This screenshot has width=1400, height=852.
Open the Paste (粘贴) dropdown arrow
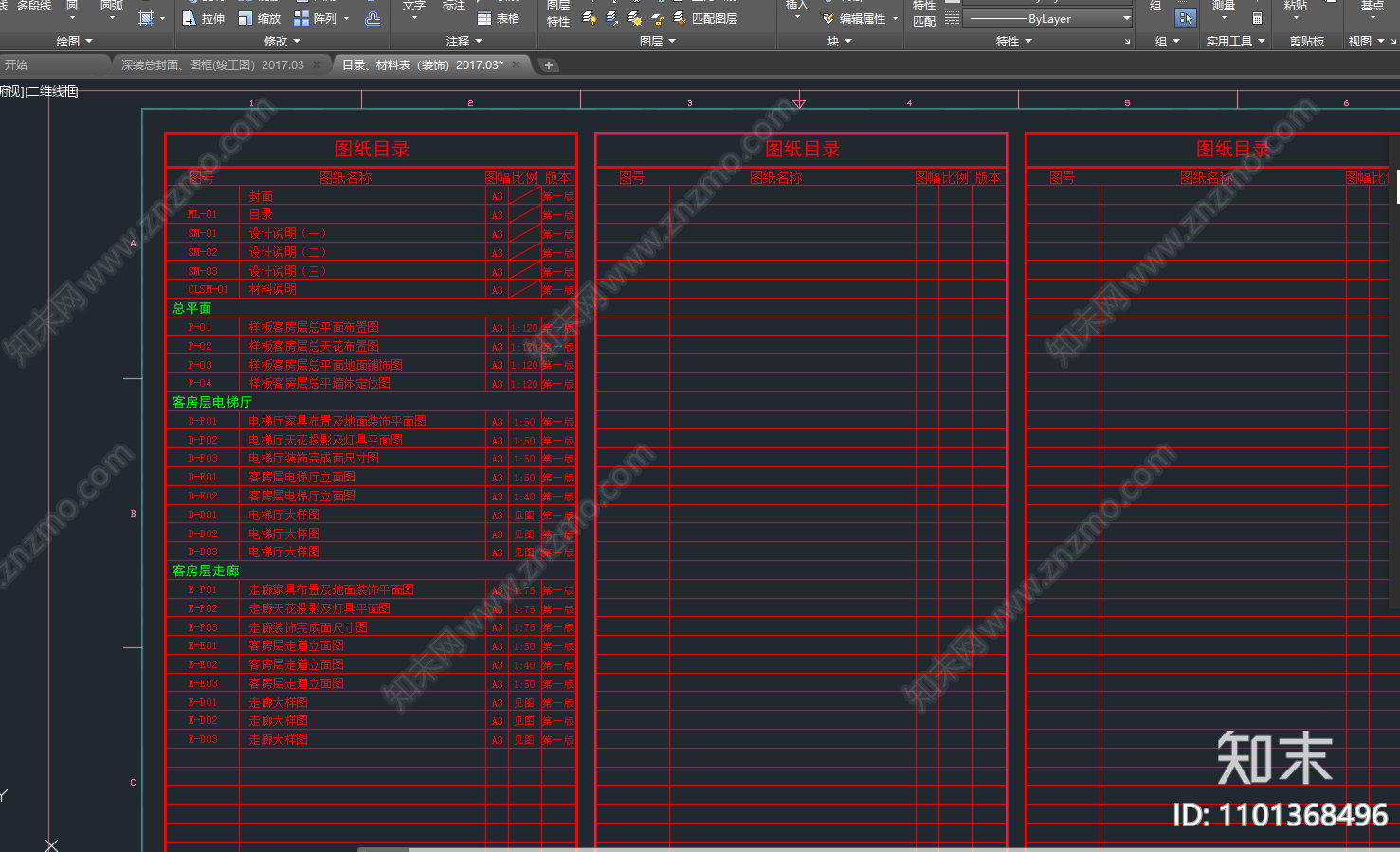[x=1296, y=18]
